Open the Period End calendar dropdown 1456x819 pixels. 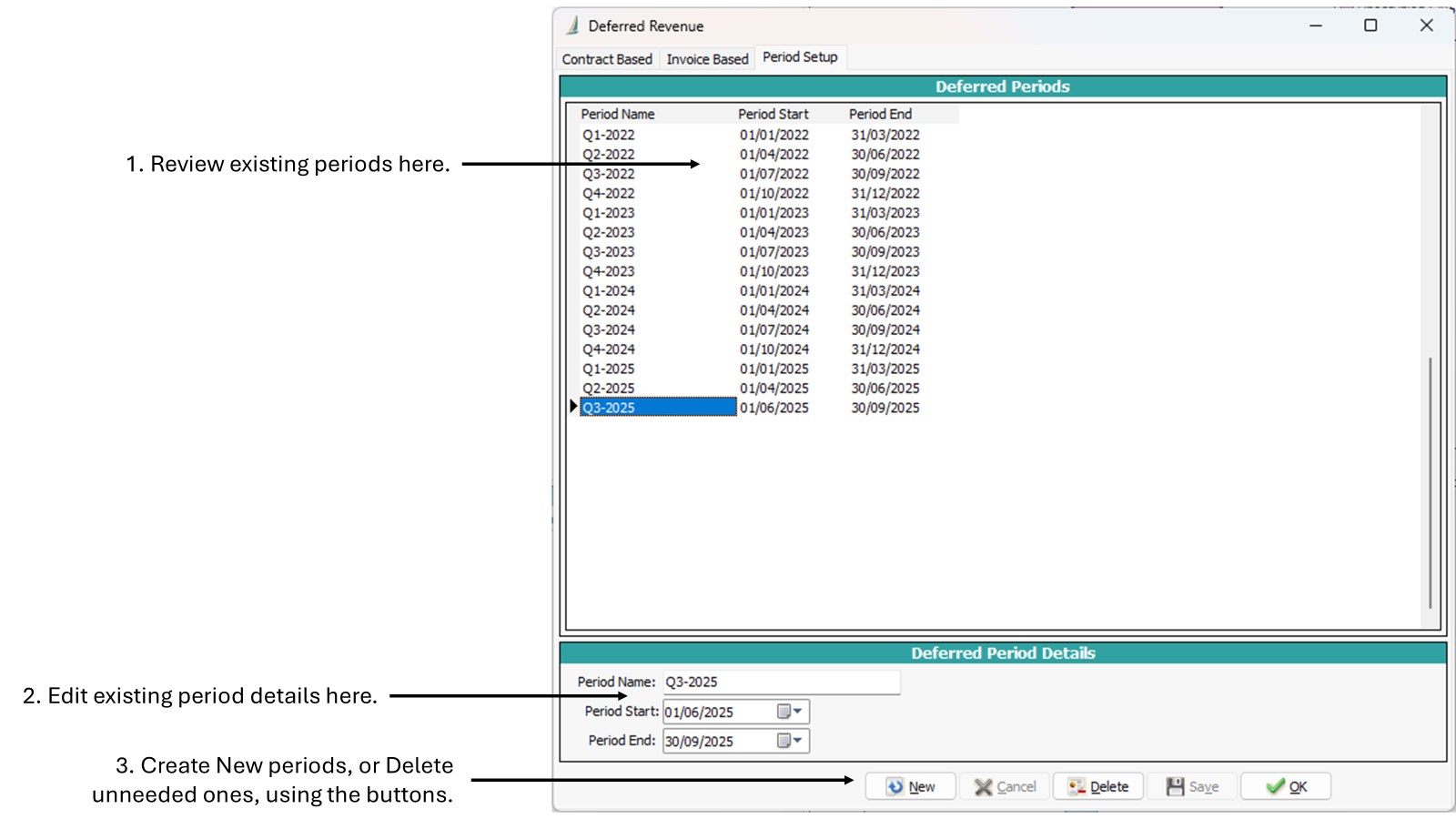[x=790, y=741]
